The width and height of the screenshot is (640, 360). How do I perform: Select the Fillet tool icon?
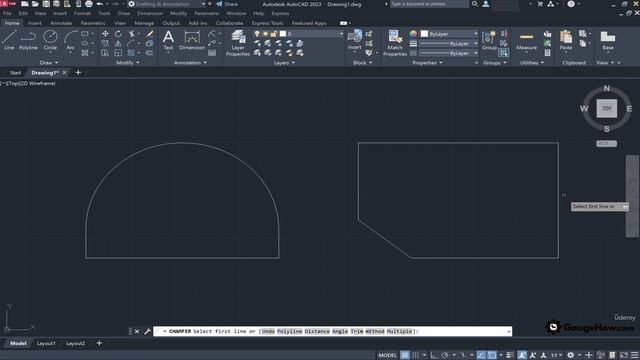pos(131,43)
